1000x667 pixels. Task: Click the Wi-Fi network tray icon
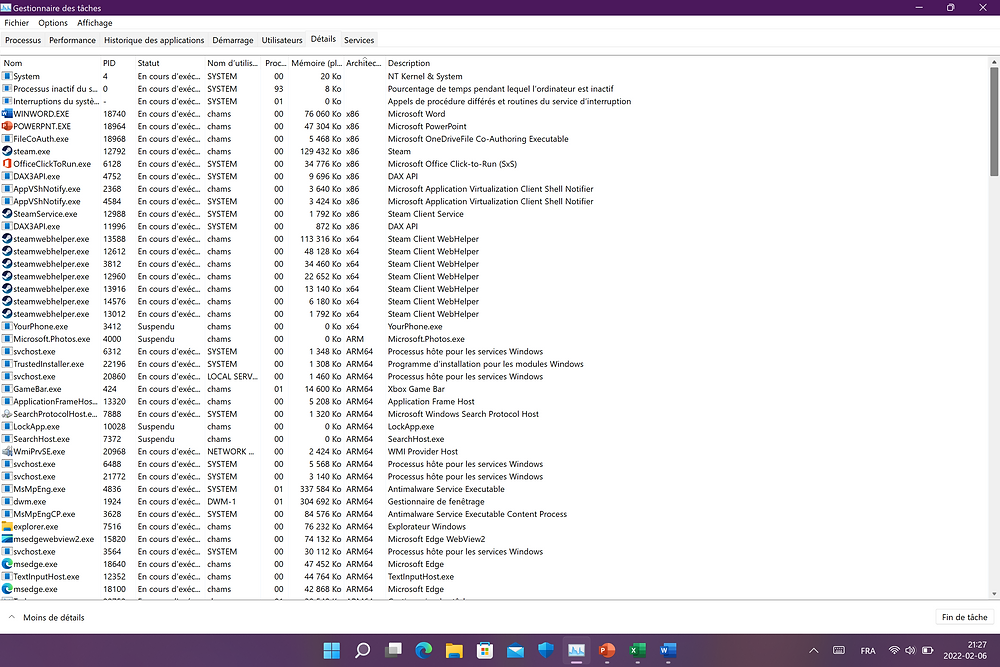click(894, 650)
